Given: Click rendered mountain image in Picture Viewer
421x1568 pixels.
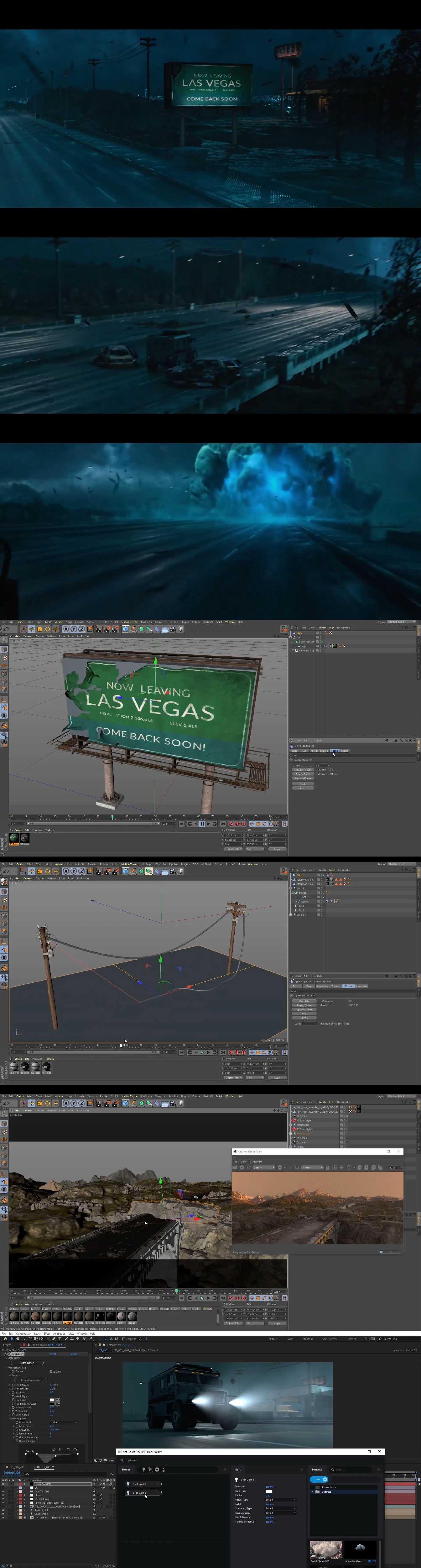Looking at the screenshot, I should (x=317, y=1208).
